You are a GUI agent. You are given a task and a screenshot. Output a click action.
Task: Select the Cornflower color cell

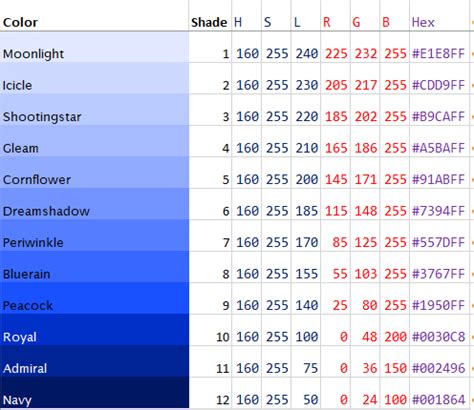94,172
